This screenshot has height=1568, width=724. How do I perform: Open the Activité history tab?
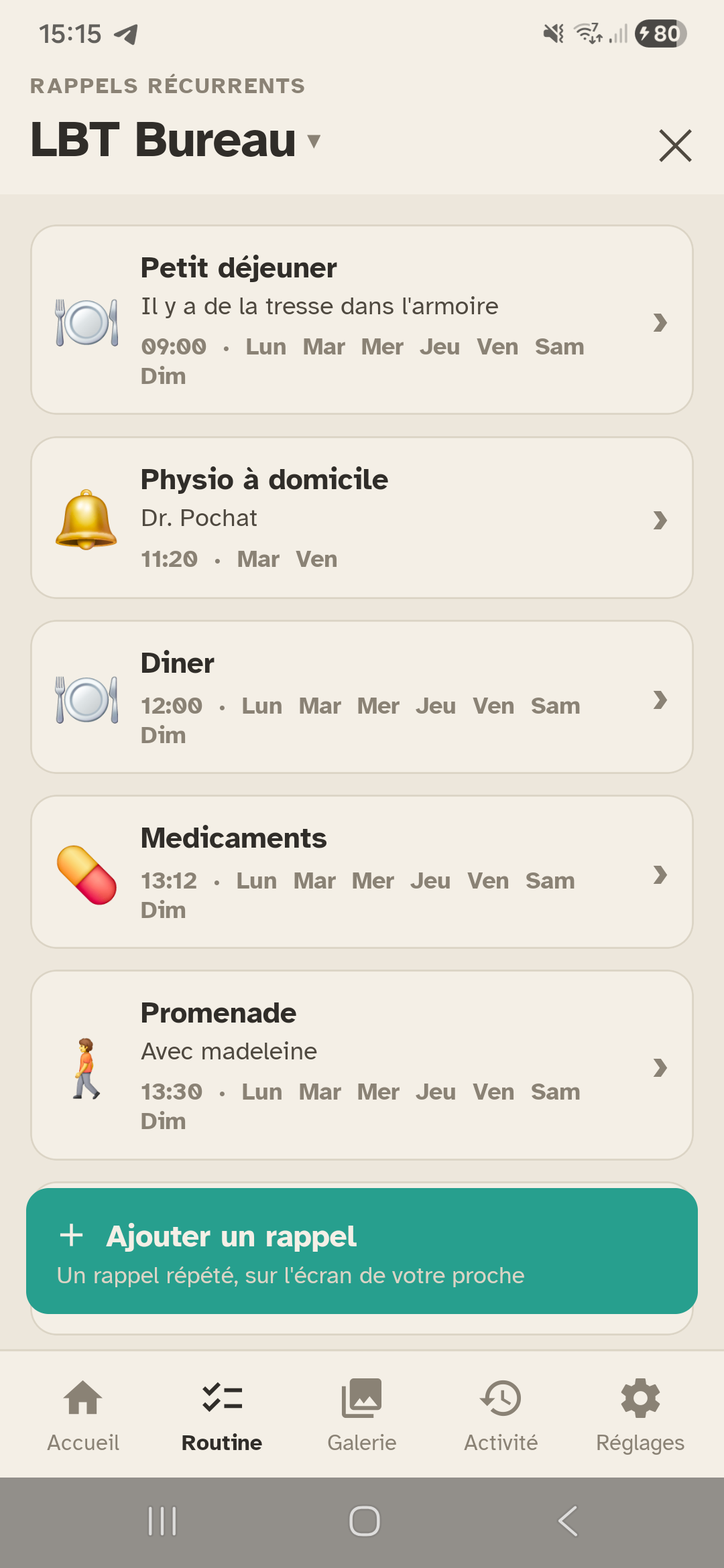point(501,1415)
